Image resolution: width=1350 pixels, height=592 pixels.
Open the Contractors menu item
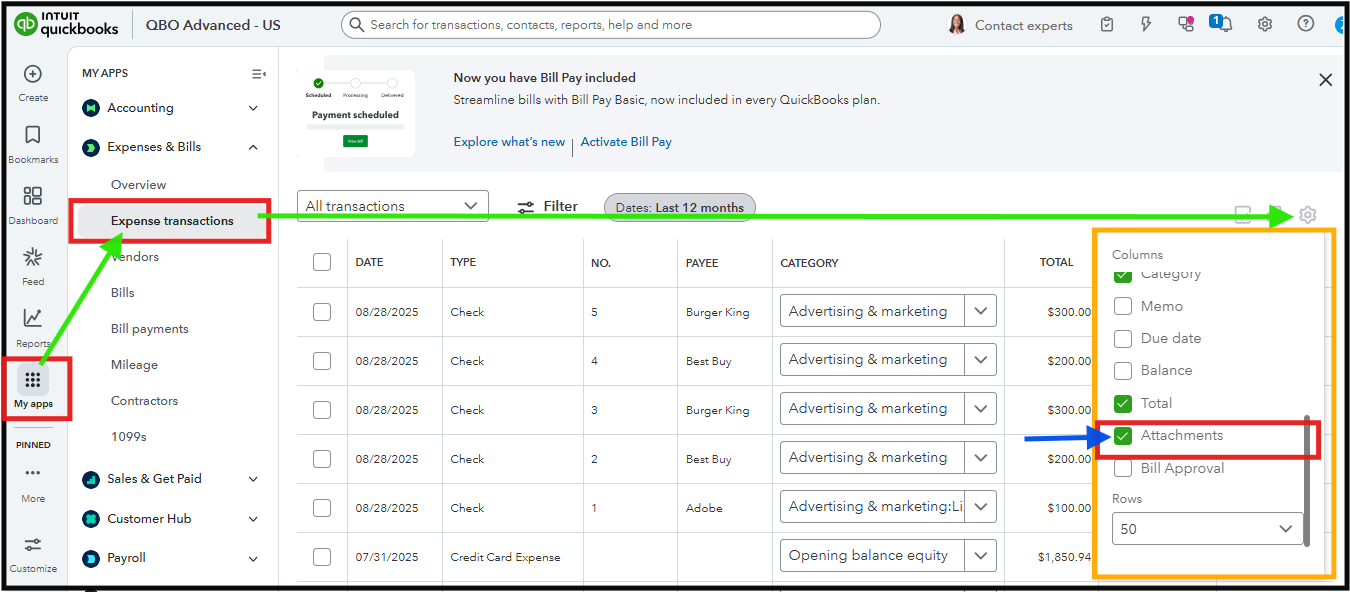(145, 401)
